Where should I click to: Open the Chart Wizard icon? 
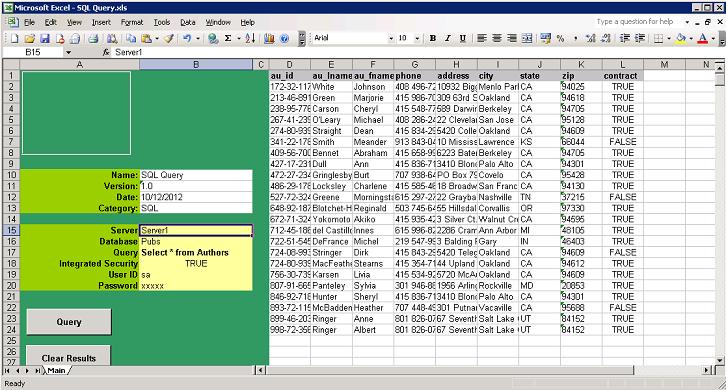269,38
